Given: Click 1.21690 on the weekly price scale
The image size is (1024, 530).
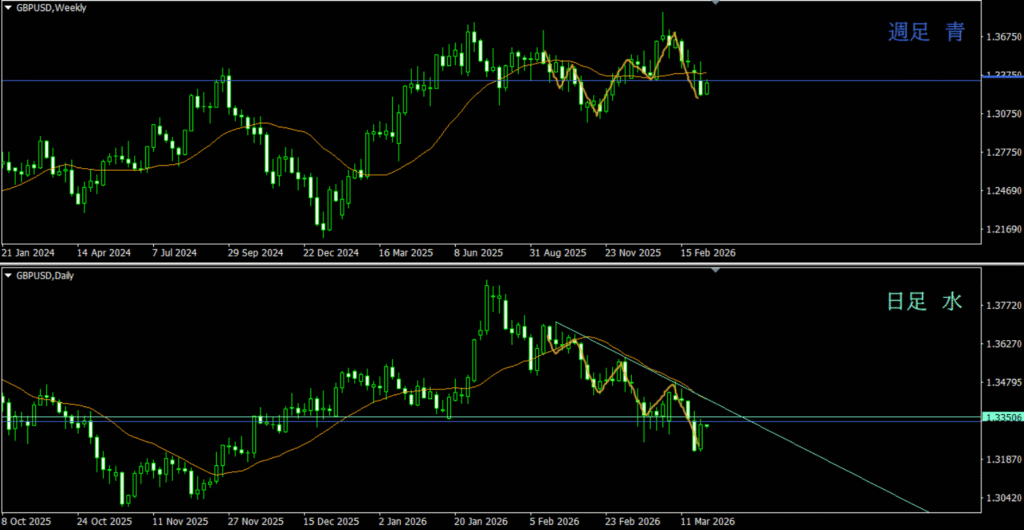Looking at the screenshot, I should coord(1000,229).
